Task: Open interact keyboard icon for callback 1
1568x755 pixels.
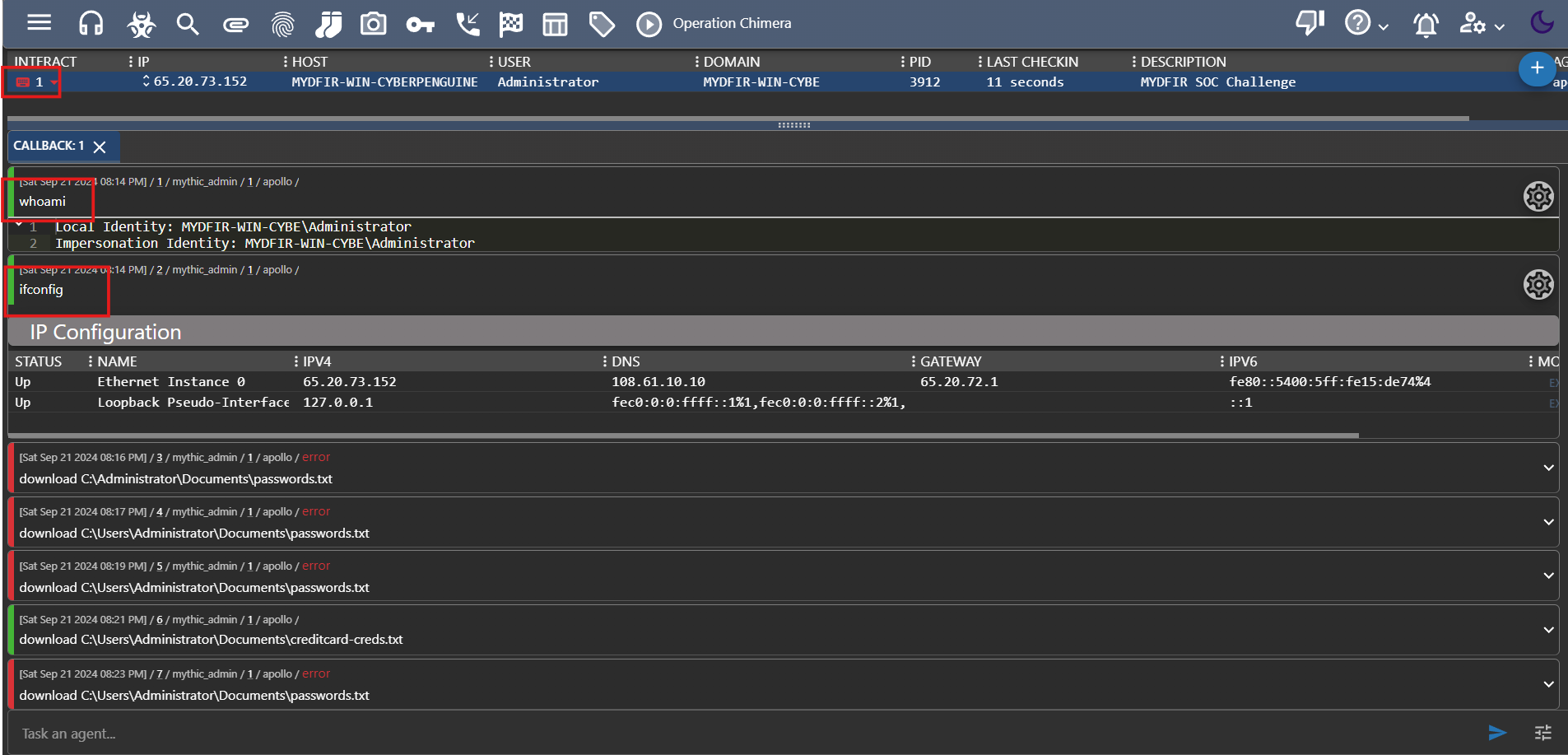Action: tap(23, 82)
